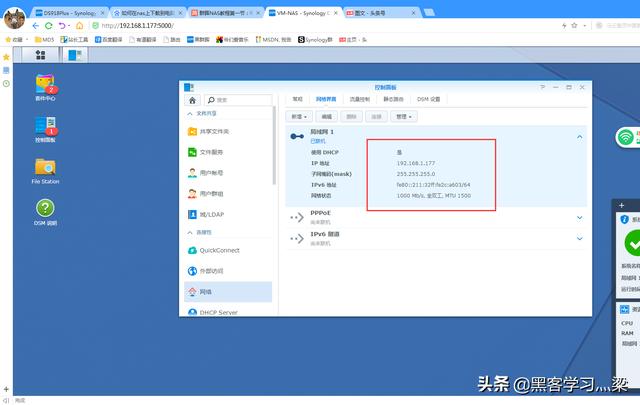Viewport: 640px width, 405px height.
Task: Click the PPPoE interface icon
Action: tap(297, 218)
